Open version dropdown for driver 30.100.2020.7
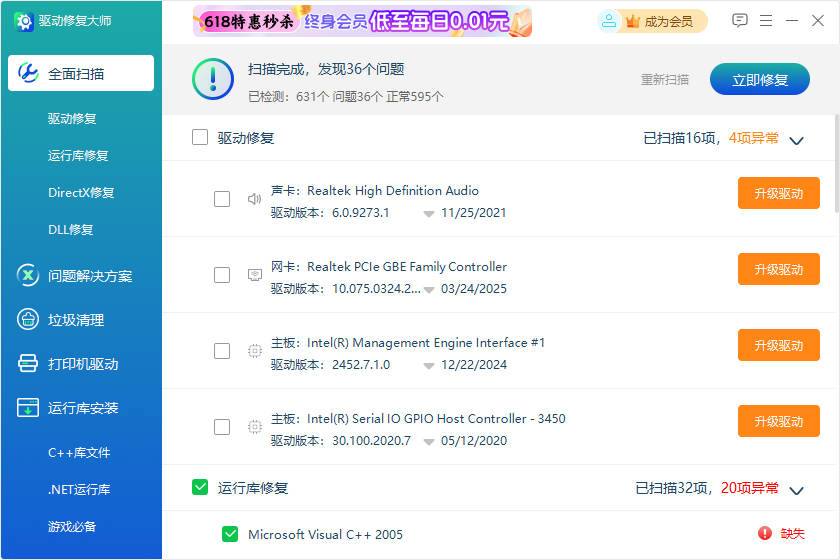 point(429,442)
